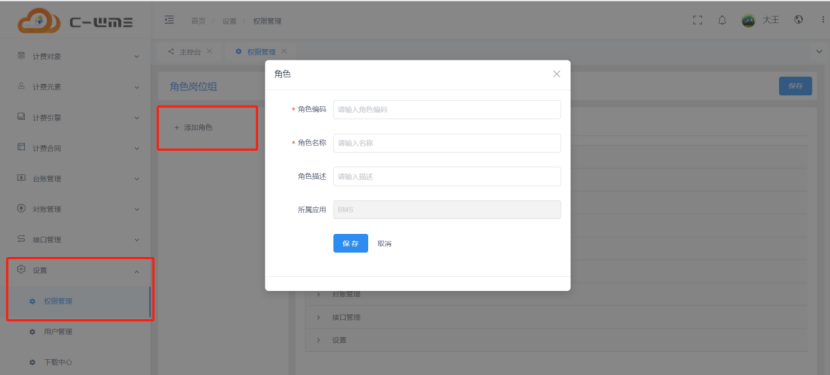830x375 pixels.
Task: Collapse 设置 menu with its chevron
Action: point(137,271)
